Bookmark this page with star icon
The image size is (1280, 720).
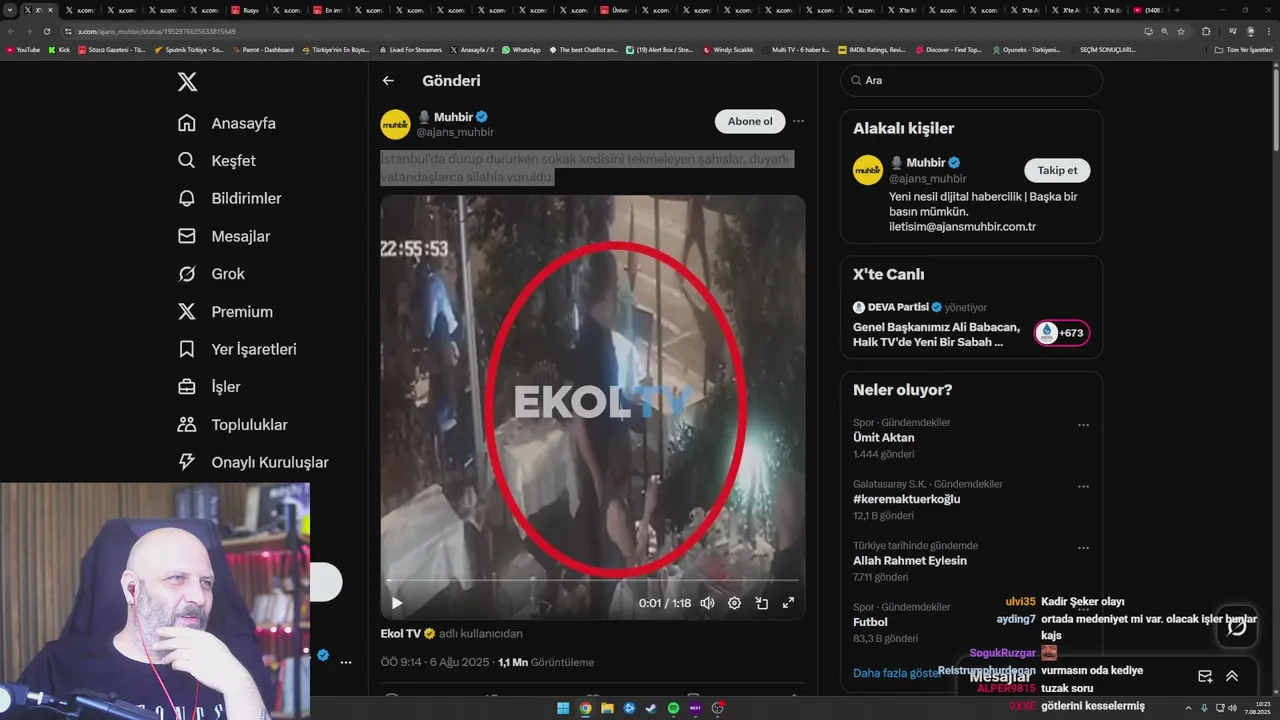pyautogui.click(x=1181, y=31)
